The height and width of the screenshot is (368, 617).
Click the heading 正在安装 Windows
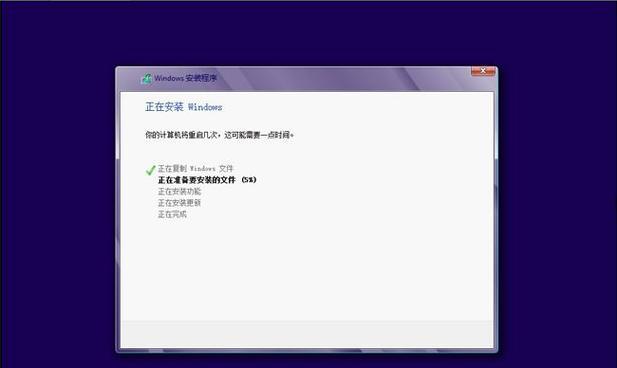point(184,107)
